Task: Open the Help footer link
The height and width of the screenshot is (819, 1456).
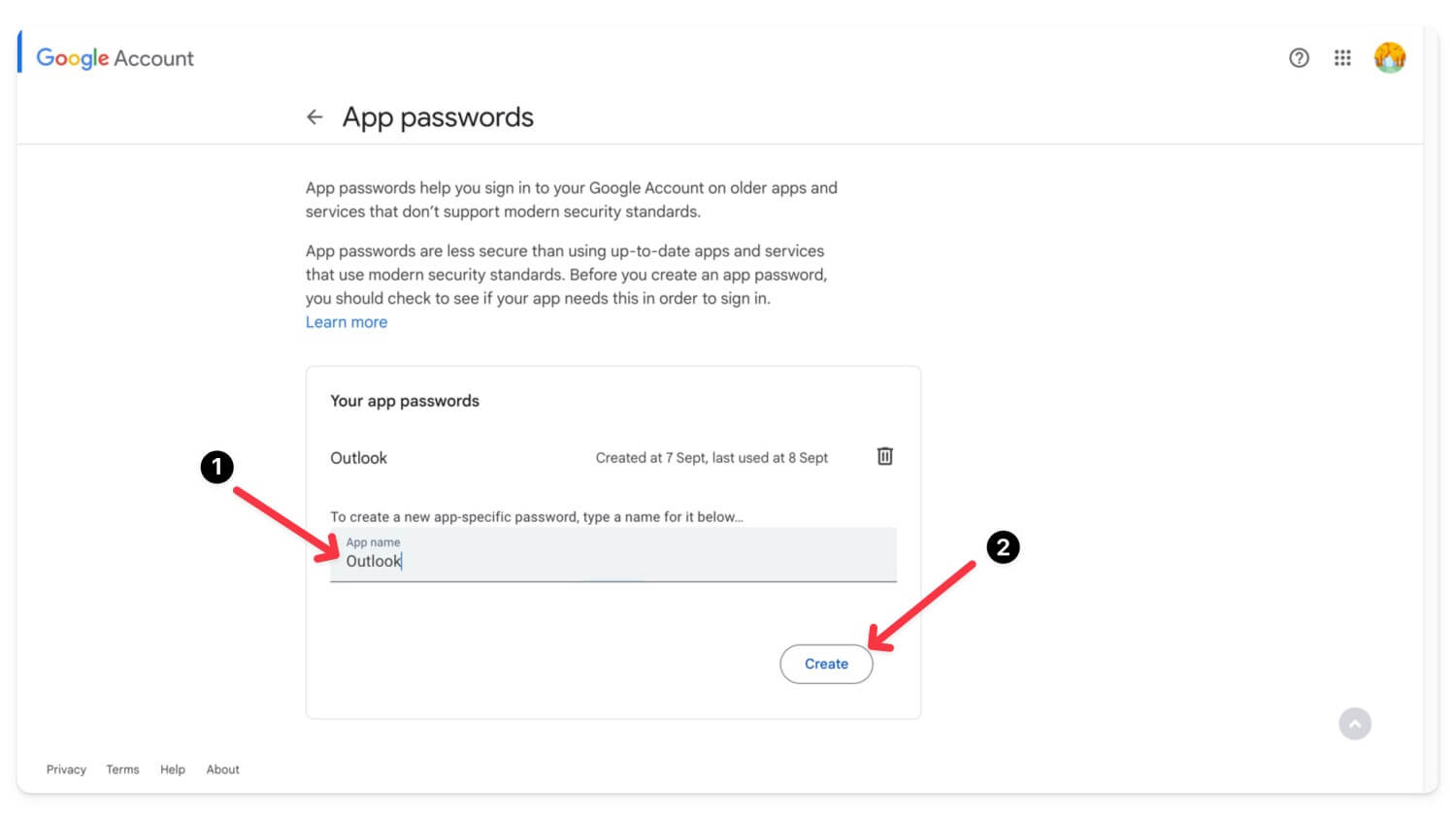Action: click(x=172, y=769)
